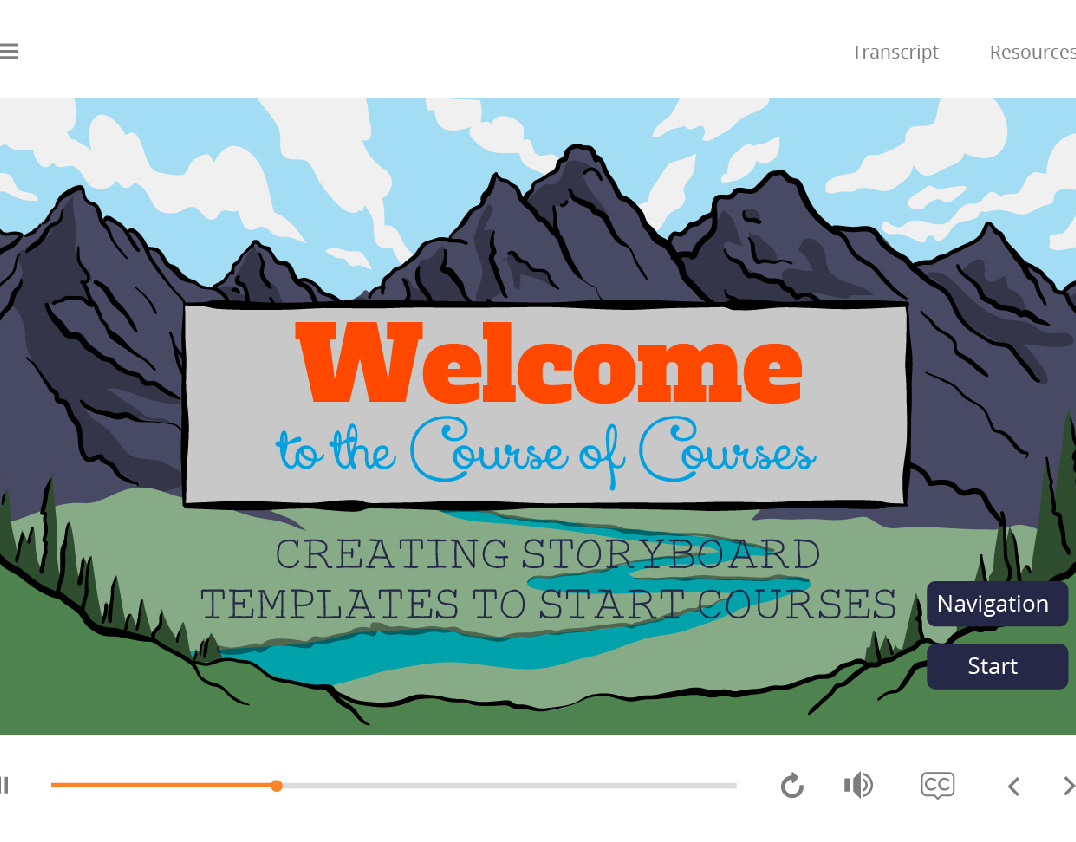
Task: Click the Navigation button
Action: pyautogui.click(x=997, y=604)
